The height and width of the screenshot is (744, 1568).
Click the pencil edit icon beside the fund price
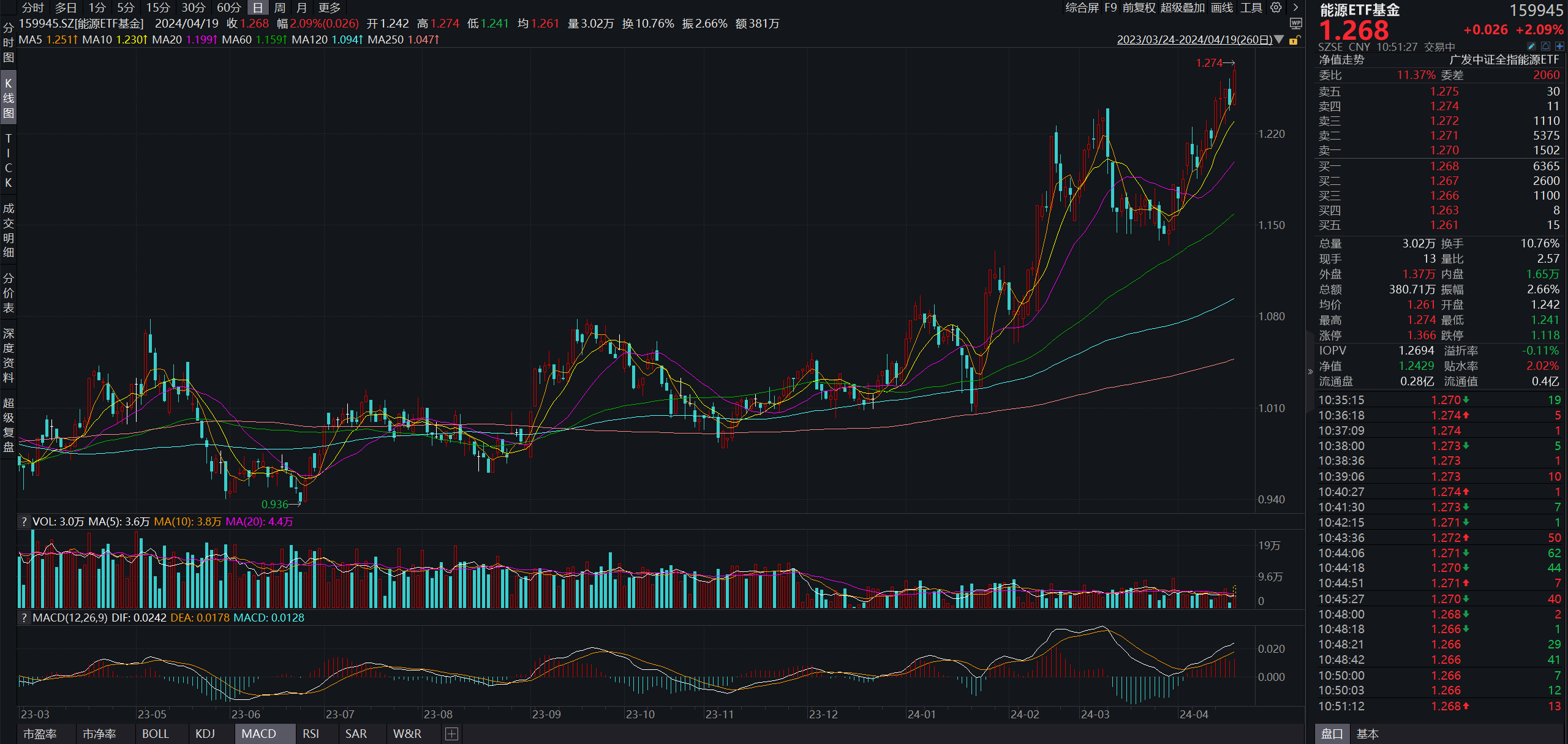click(x=1531, y=46)
